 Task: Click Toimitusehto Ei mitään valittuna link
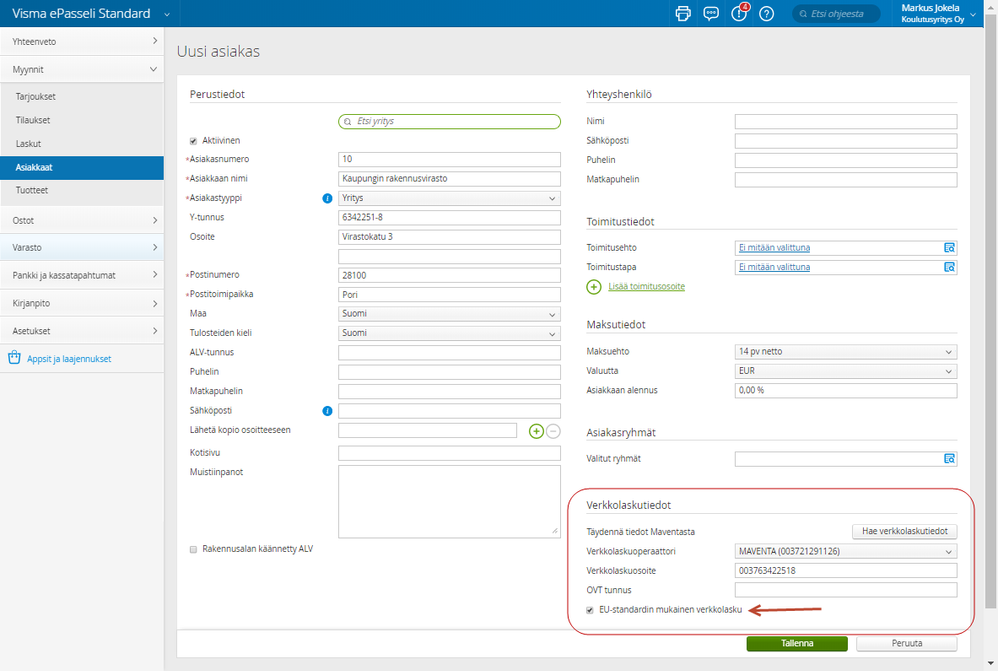(774, 248)
